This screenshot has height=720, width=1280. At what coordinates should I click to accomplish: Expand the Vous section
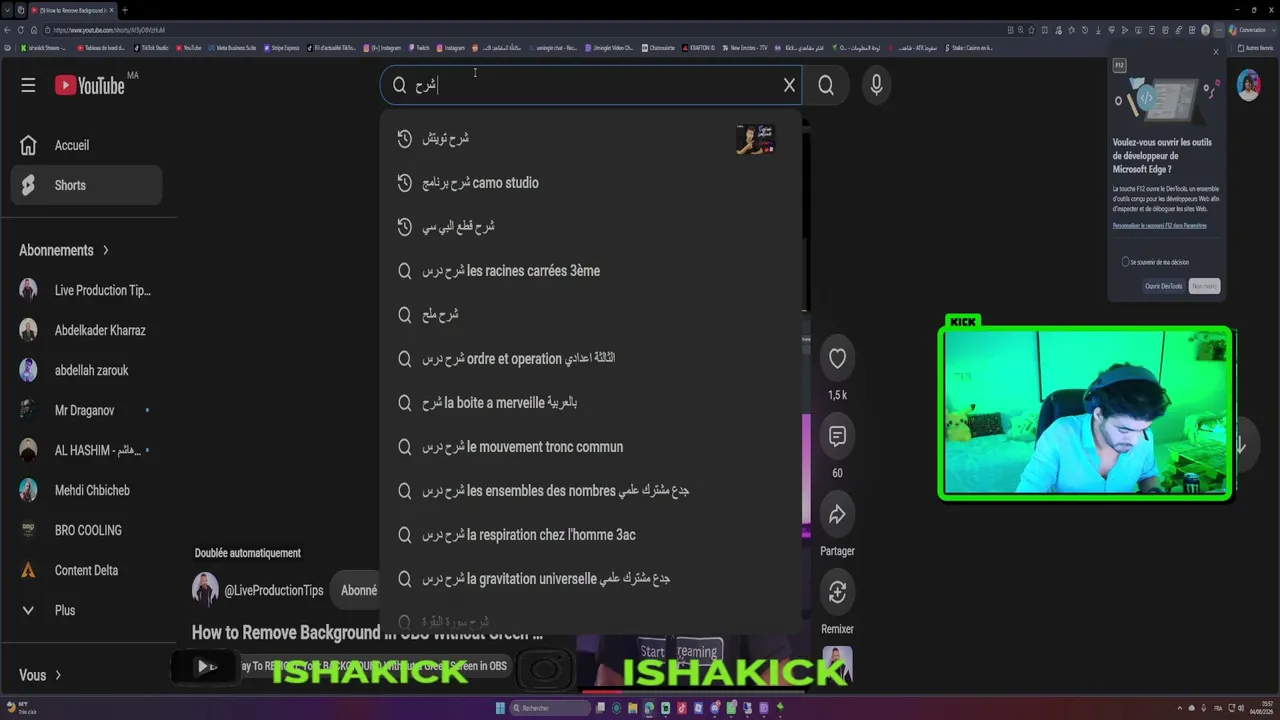[40, 675]
